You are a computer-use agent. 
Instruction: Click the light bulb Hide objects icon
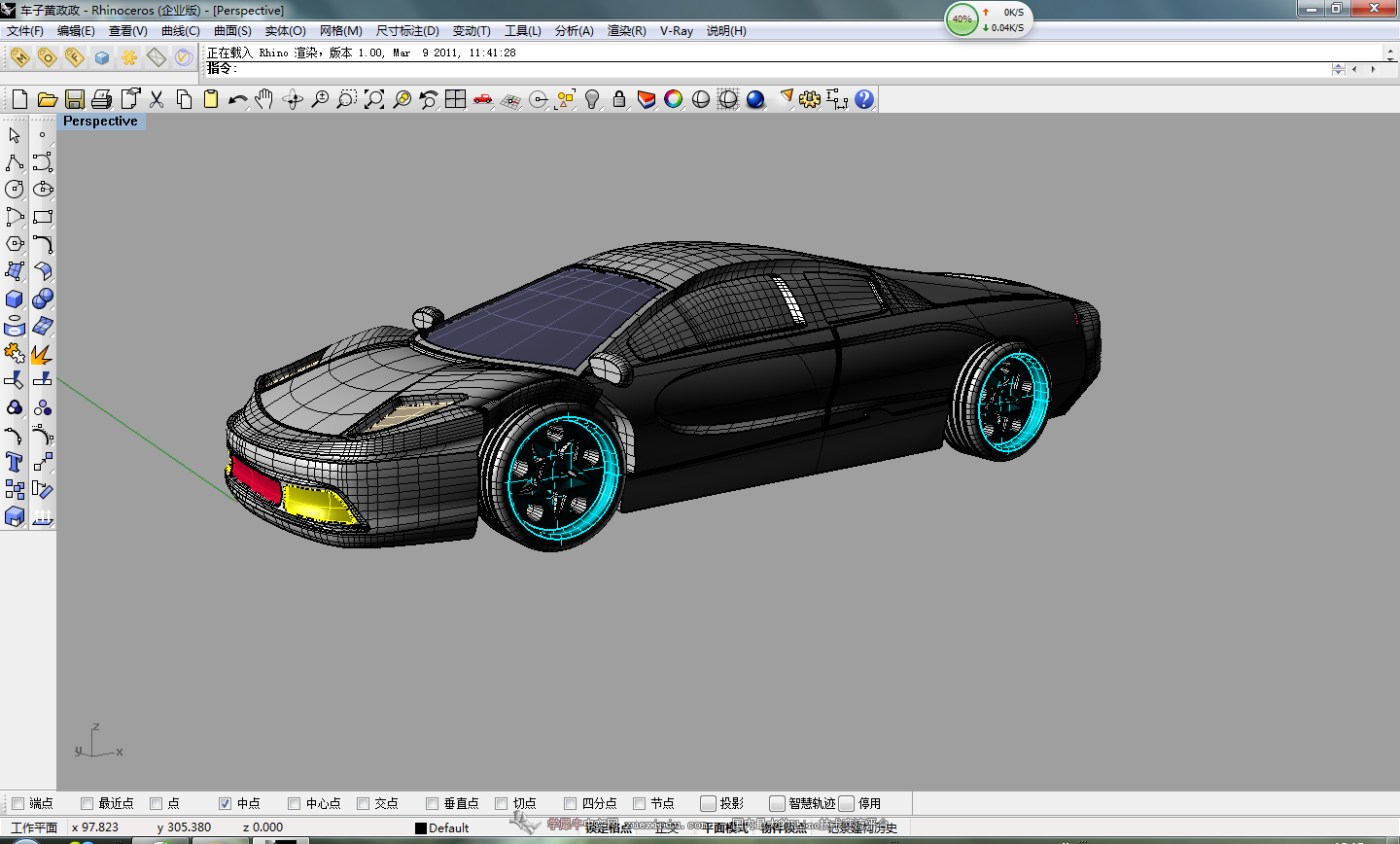[x=592, y=99]
